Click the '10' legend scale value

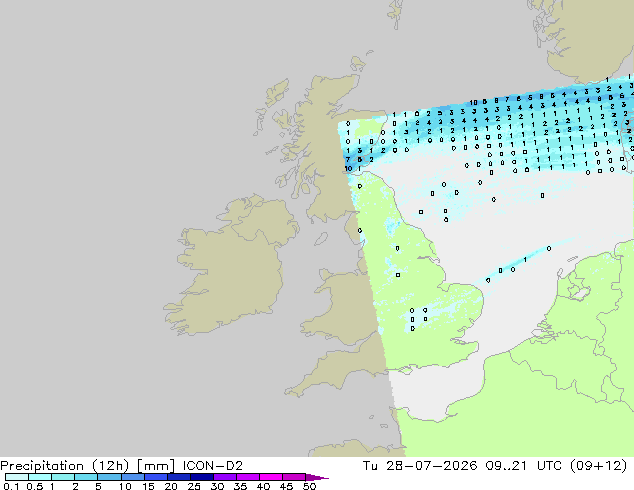point(125,486)
